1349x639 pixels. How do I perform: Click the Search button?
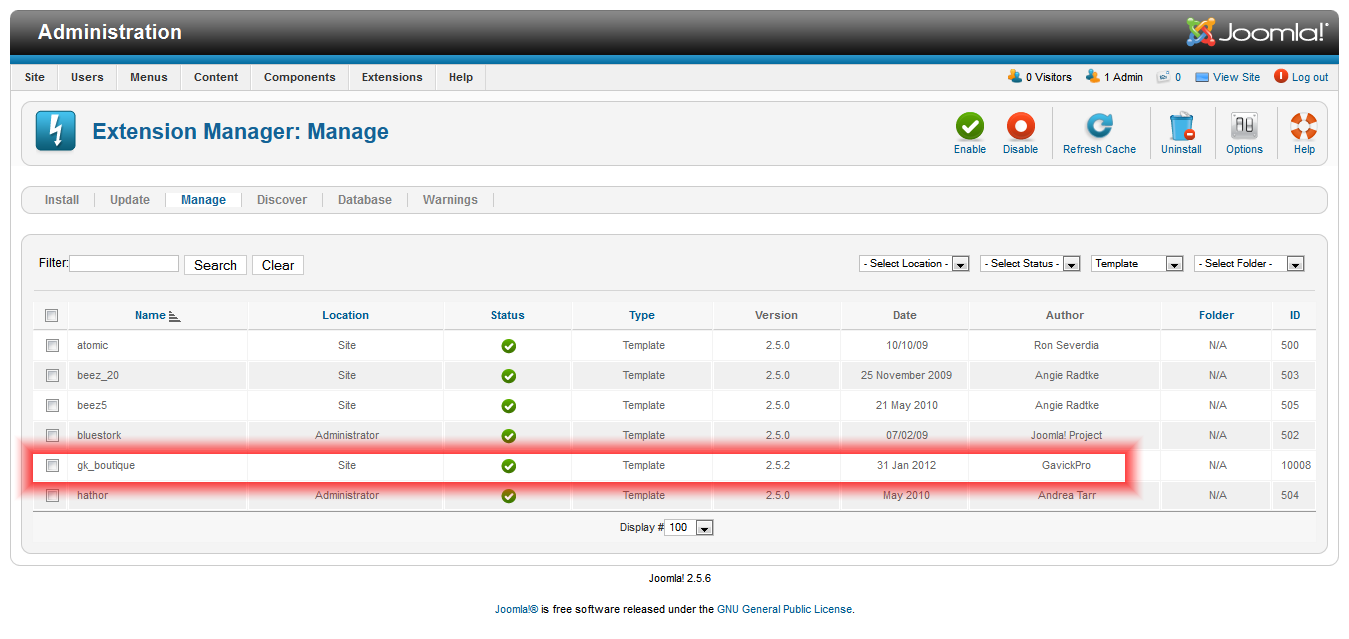tap(215, 265)
